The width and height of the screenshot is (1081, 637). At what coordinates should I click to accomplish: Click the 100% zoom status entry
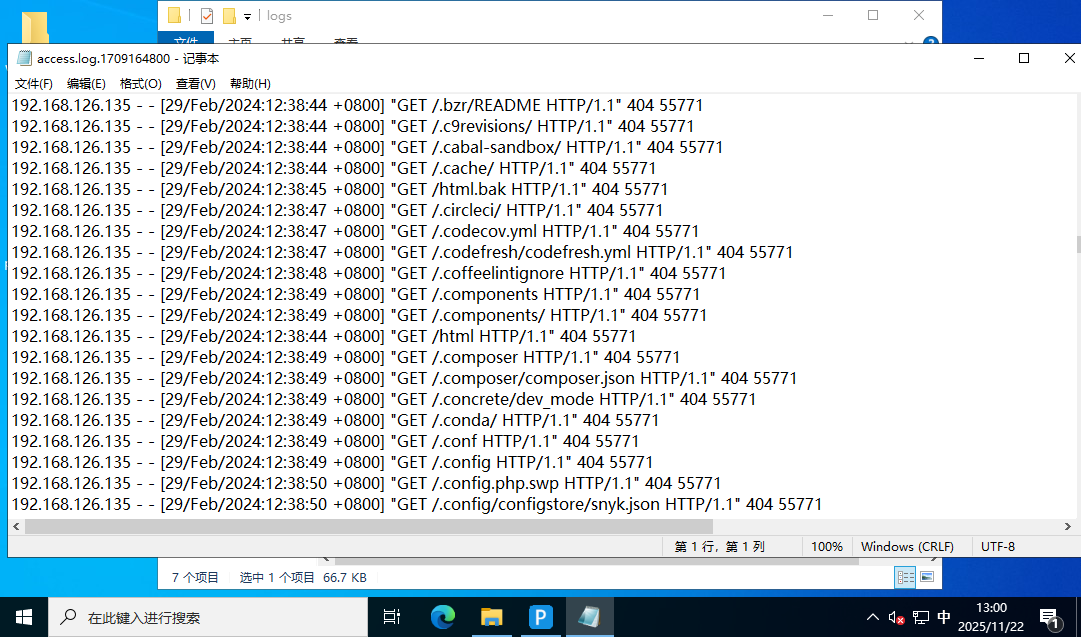point(827,546)
